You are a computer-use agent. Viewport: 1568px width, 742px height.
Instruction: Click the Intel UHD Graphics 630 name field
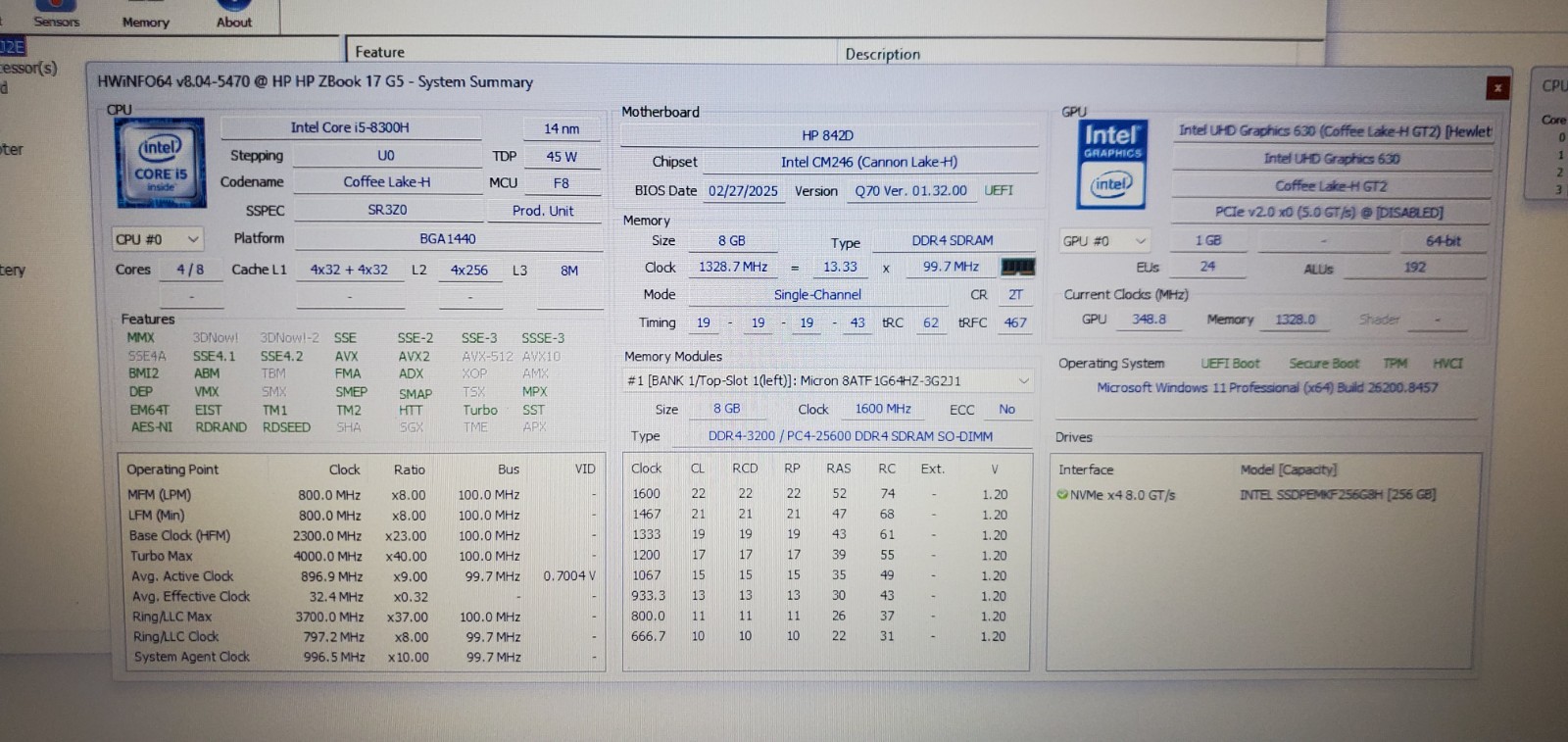pos(1332,158)
